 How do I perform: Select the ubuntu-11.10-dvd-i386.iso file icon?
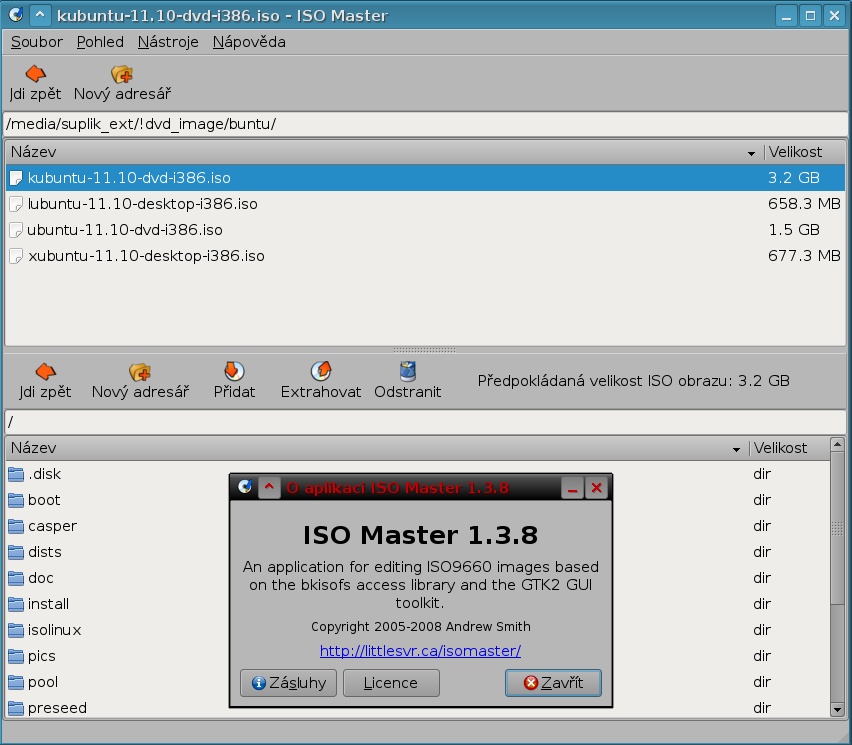click(x=16, y=230)
